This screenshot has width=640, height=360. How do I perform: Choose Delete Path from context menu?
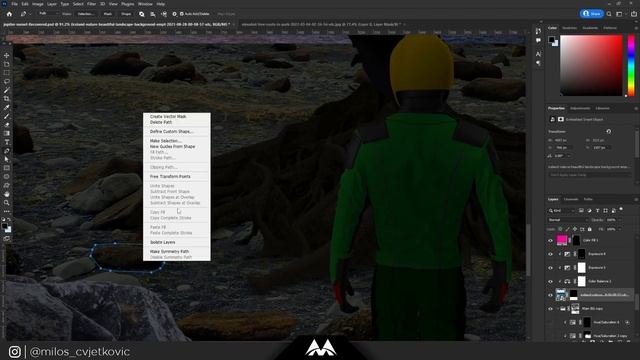click(x=161, y=122)
